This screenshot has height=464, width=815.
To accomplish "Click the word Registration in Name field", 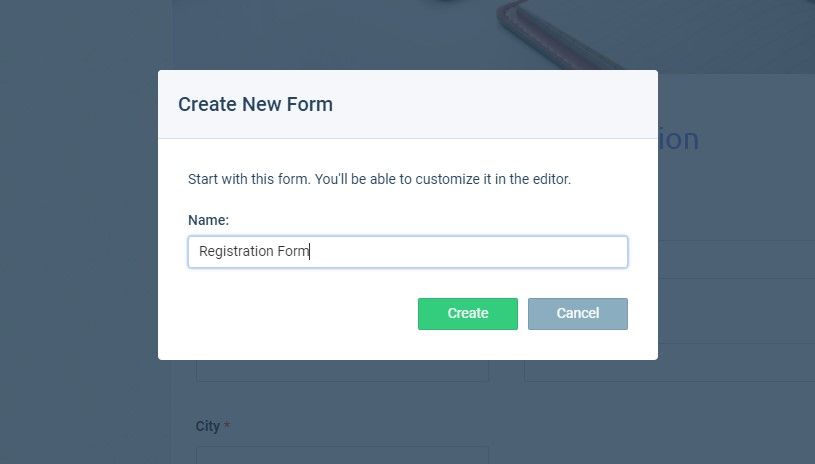I will 236,251.
